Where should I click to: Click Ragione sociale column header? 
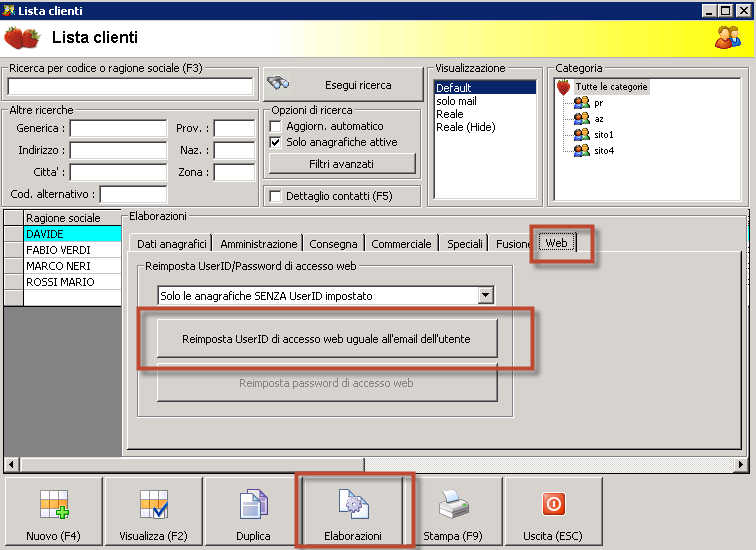pos(72,218)
